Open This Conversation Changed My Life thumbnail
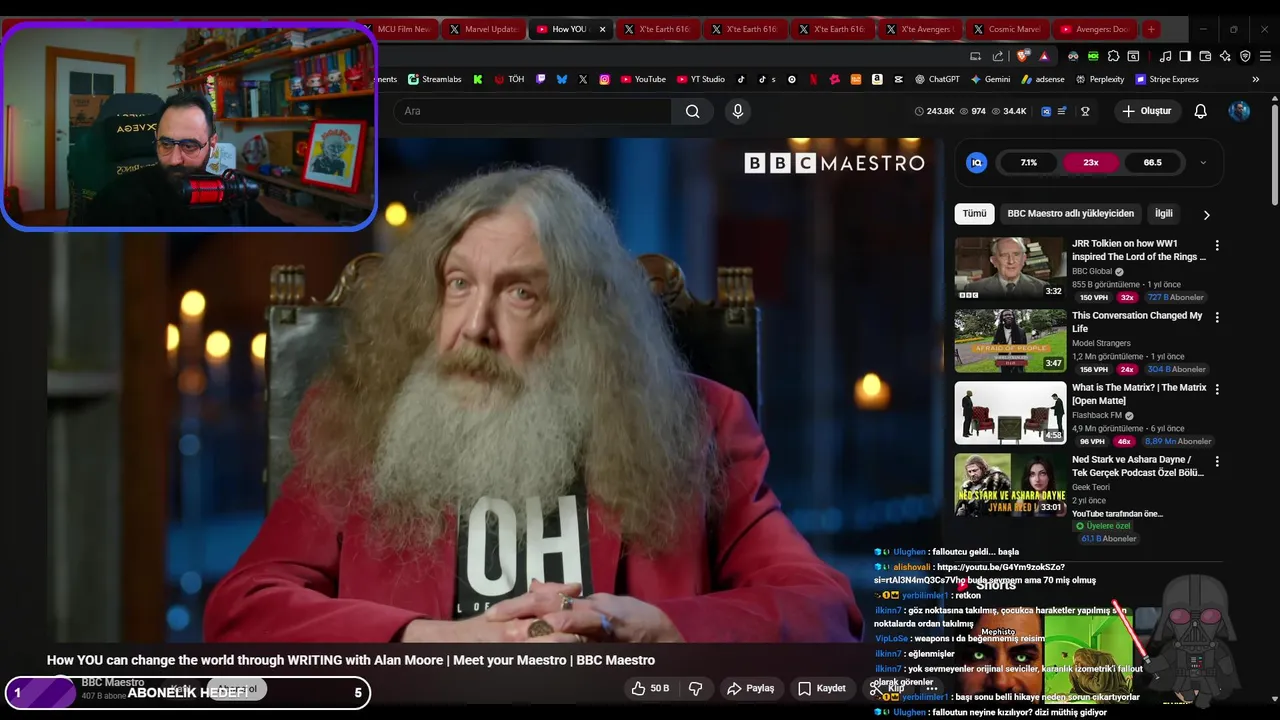Screen dimensions: 1280x720 tap(1010, 340)
